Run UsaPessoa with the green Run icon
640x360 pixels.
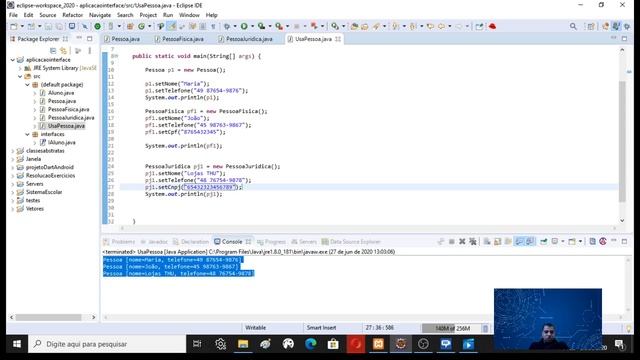pyautogui.click(x=244, y=27)
